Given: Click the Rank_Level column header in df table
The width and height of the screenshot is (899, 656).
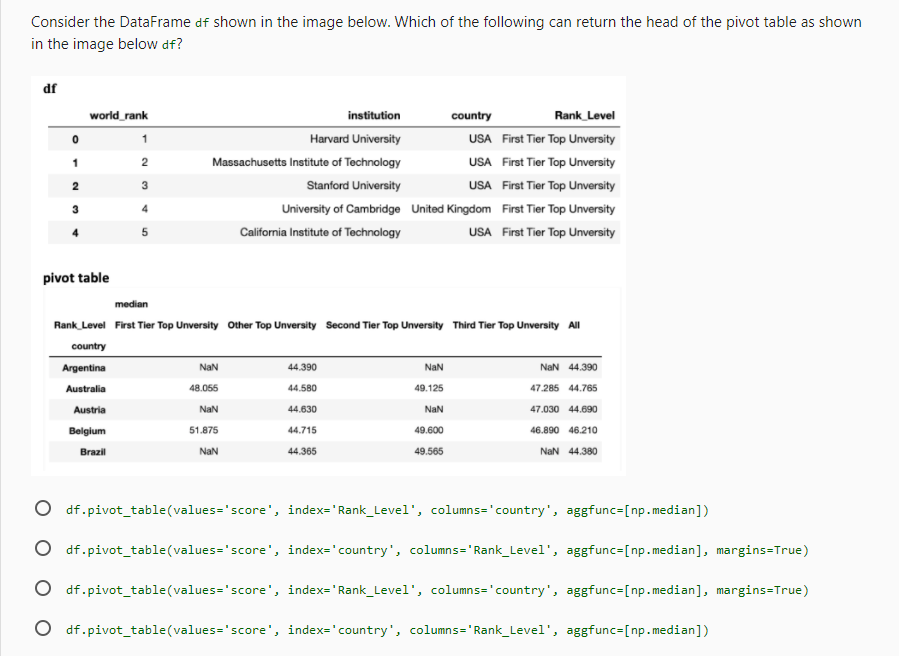Looking at the screenshot, I should pyautogui.click(x=584, y=115).
